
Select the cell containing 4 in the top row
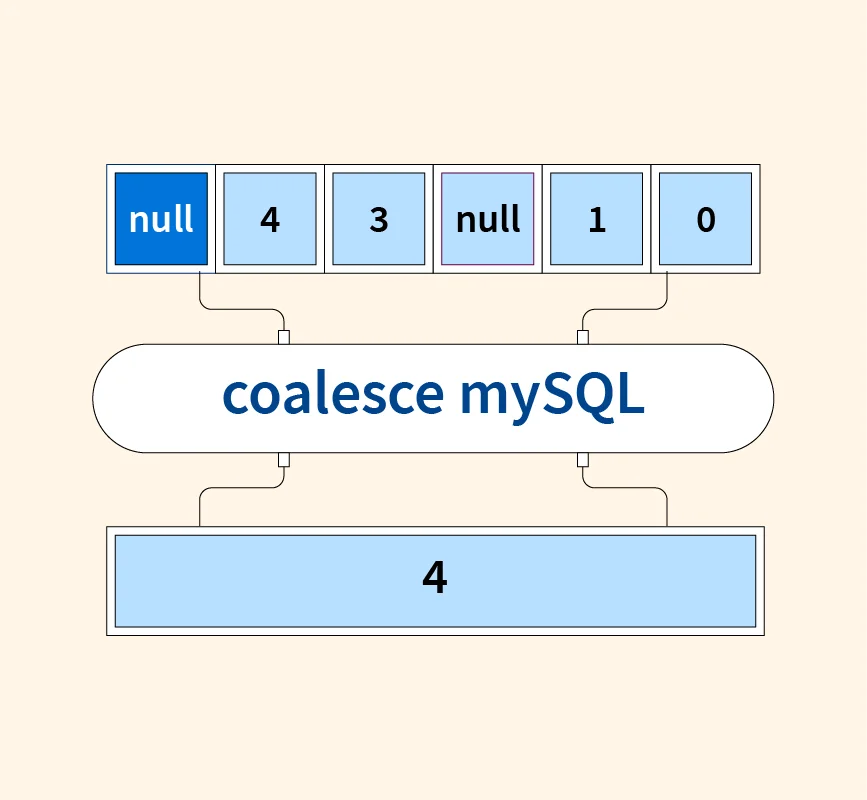click(x=270, y=219)
